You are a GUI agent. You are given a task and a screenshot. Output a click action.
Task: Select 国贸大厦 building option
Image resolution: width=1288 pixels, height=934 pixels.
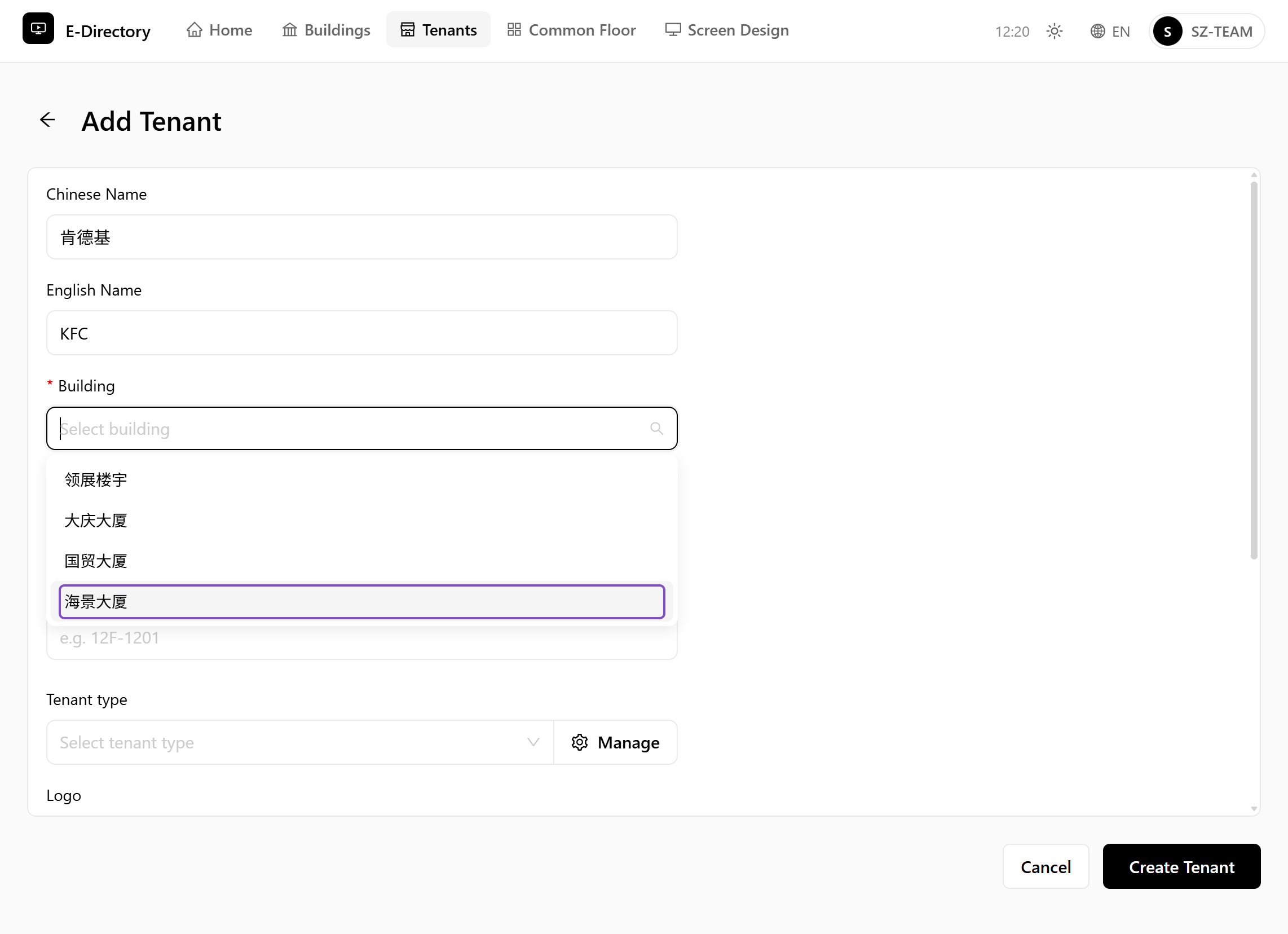[361, 561]
